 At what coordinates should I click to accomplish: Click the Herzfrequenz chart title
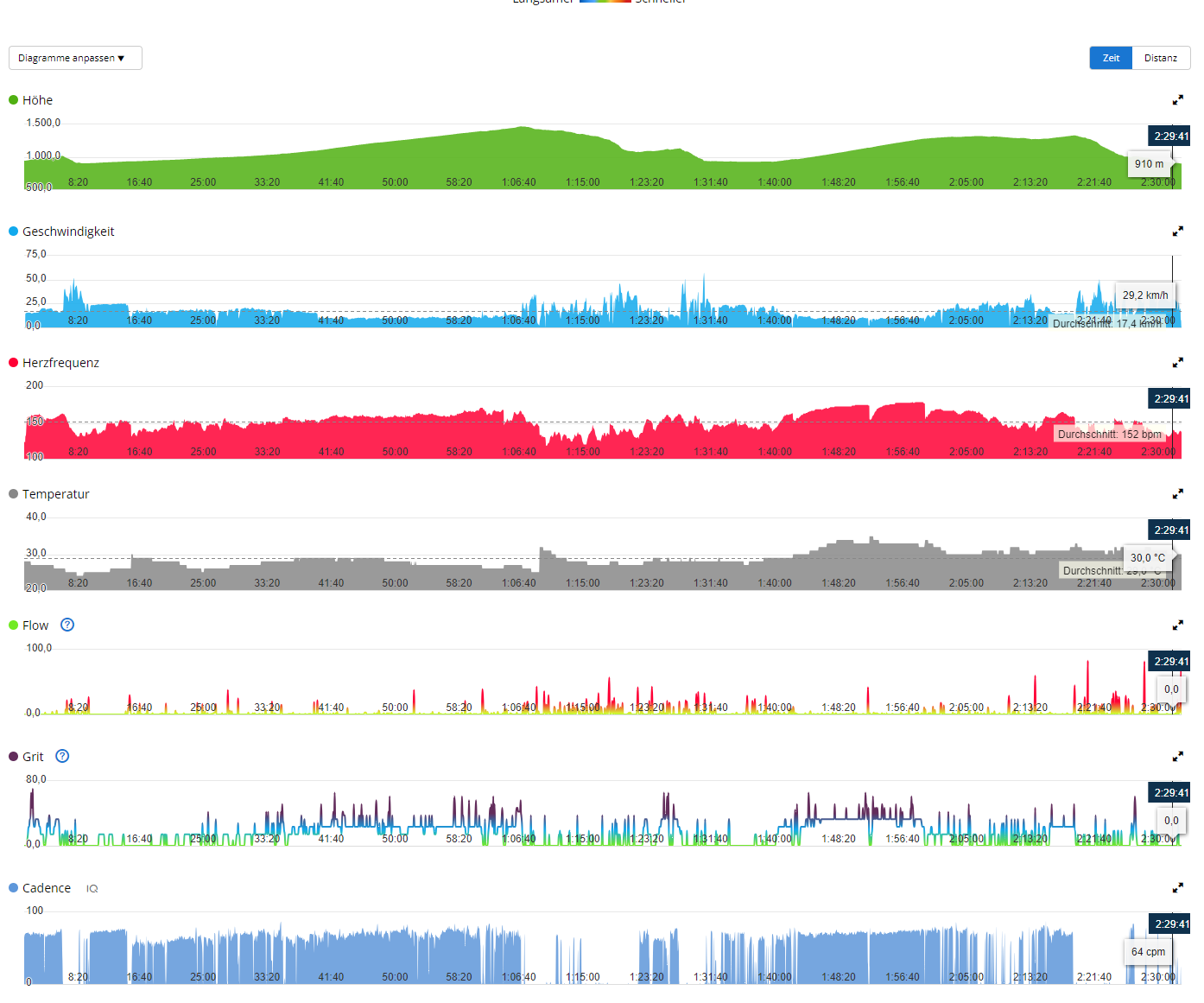coord(60,363)
